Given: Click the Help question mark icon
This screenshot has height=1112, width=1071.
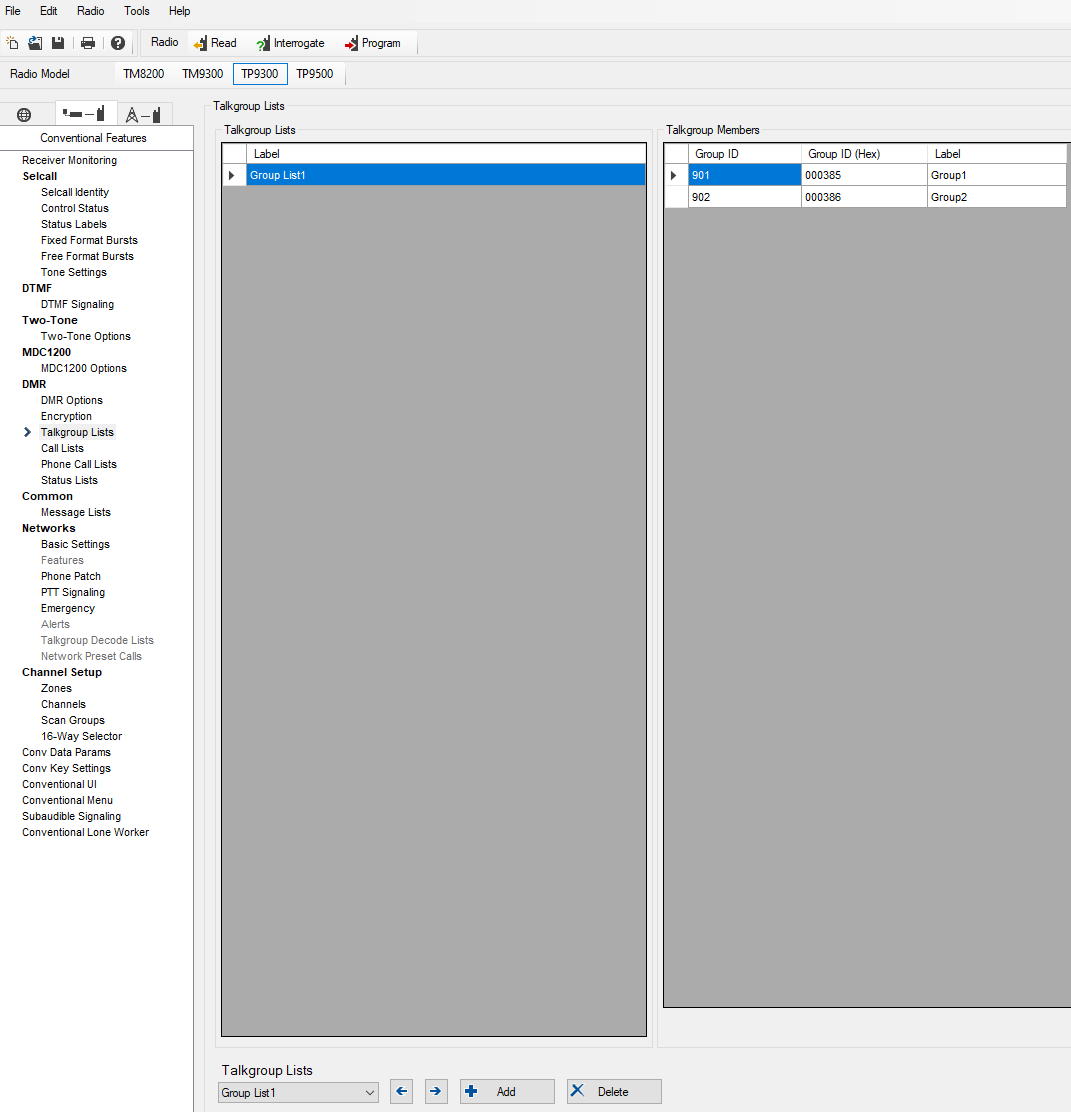Looking at the screenshot, I should coord(118,43).
